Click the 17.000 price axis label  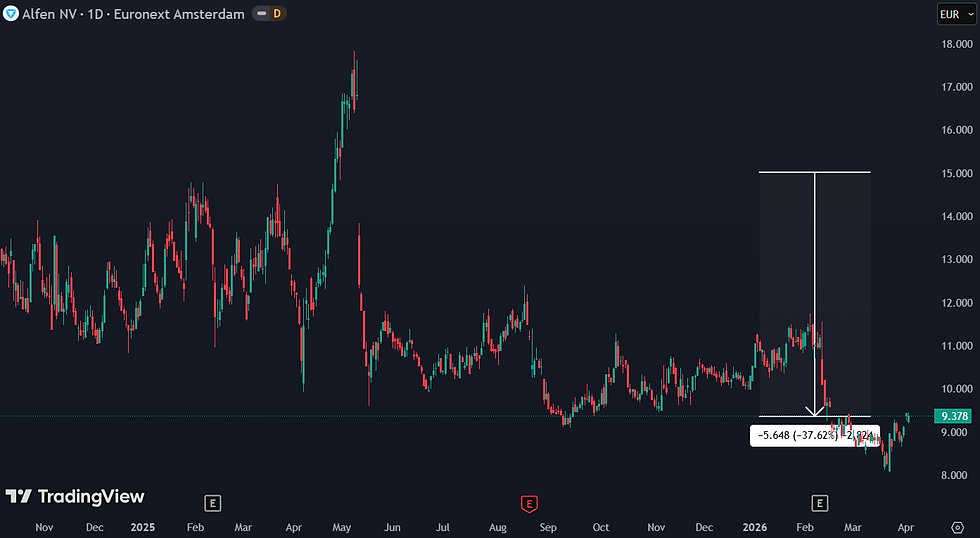[x=957, y=87]
